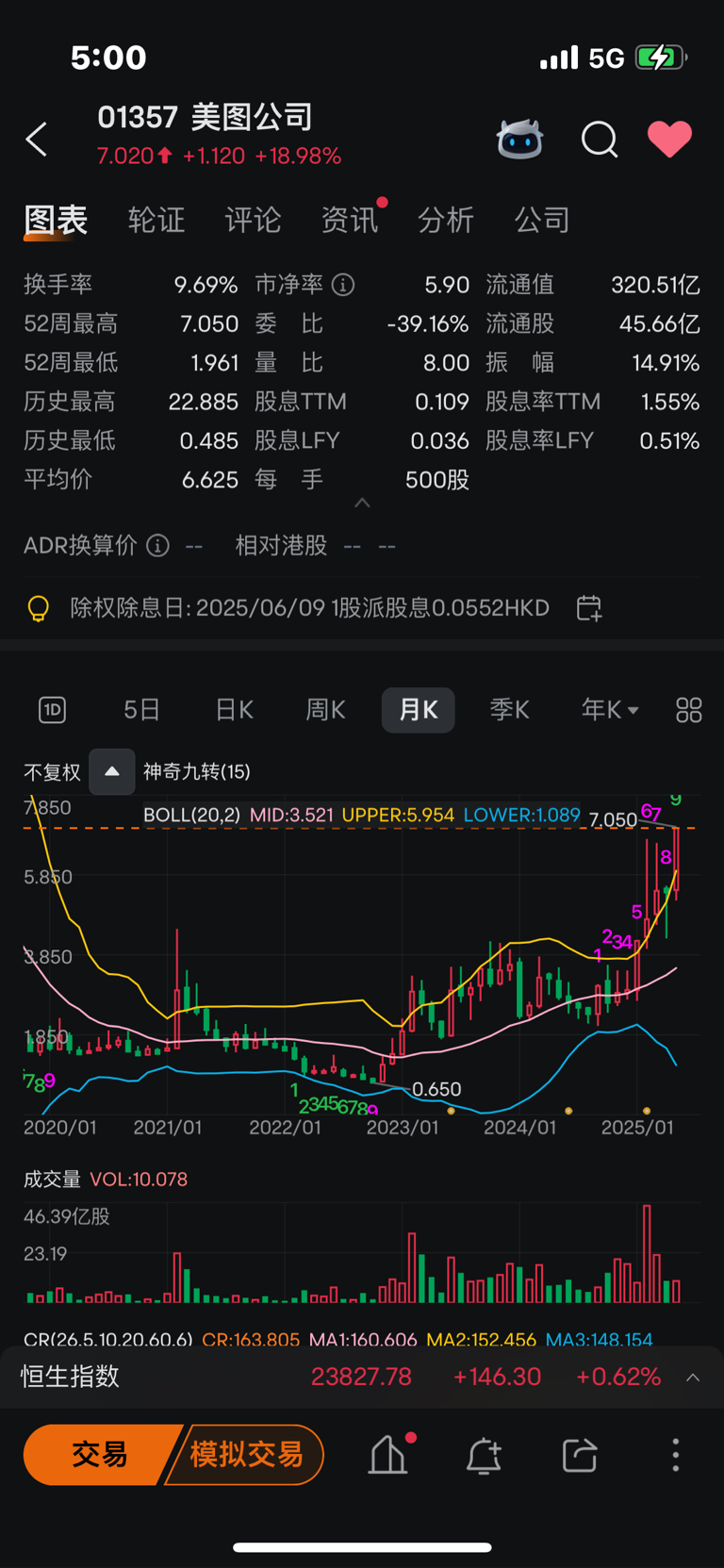The image size is (724, 1568).
Task: Switch to the 图表 tab
Action: tap(56, 220)
